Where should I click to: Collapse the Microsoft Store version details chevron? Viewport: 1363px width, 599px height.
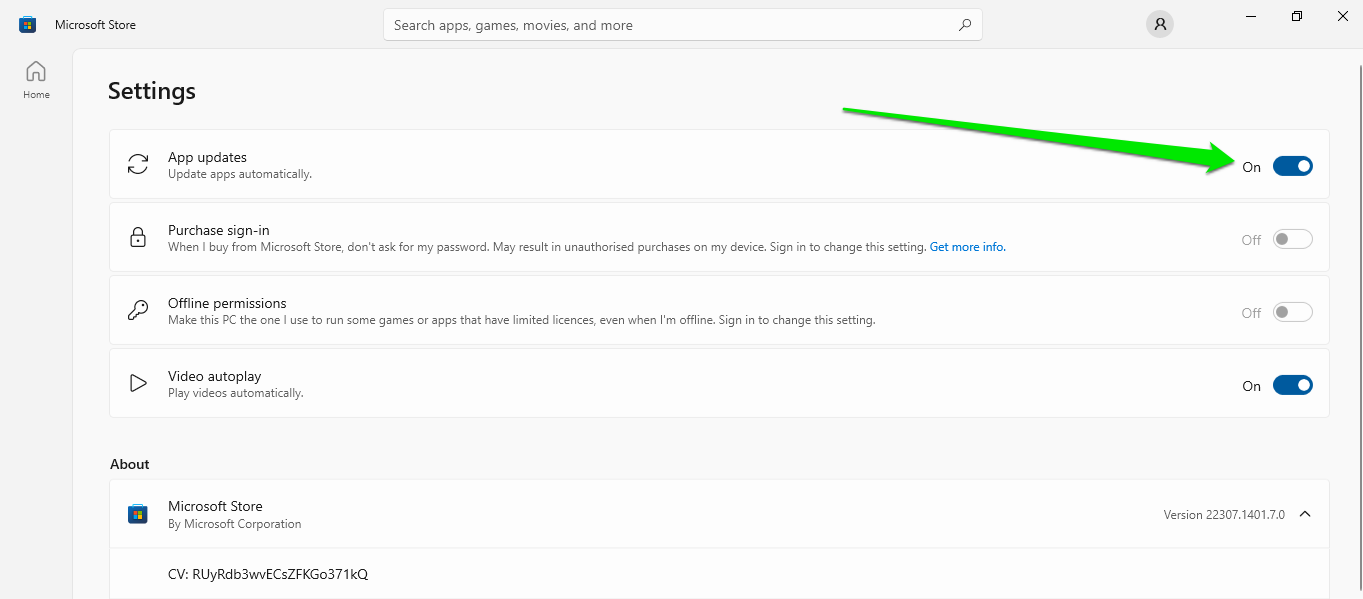coord(1304,514)
